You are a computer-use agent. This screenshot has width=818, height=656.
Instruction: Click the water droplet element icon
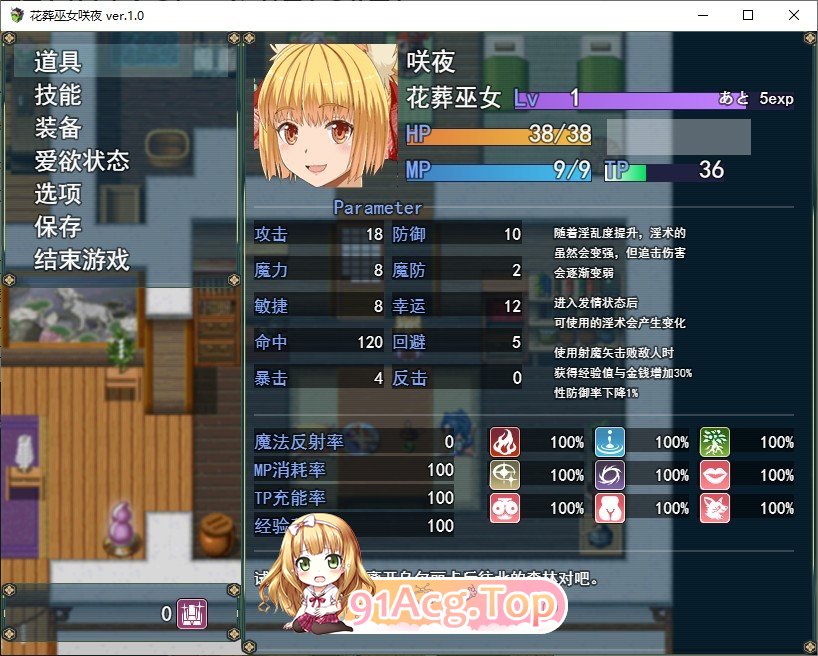pyautogui.click(x=610, y=442)
